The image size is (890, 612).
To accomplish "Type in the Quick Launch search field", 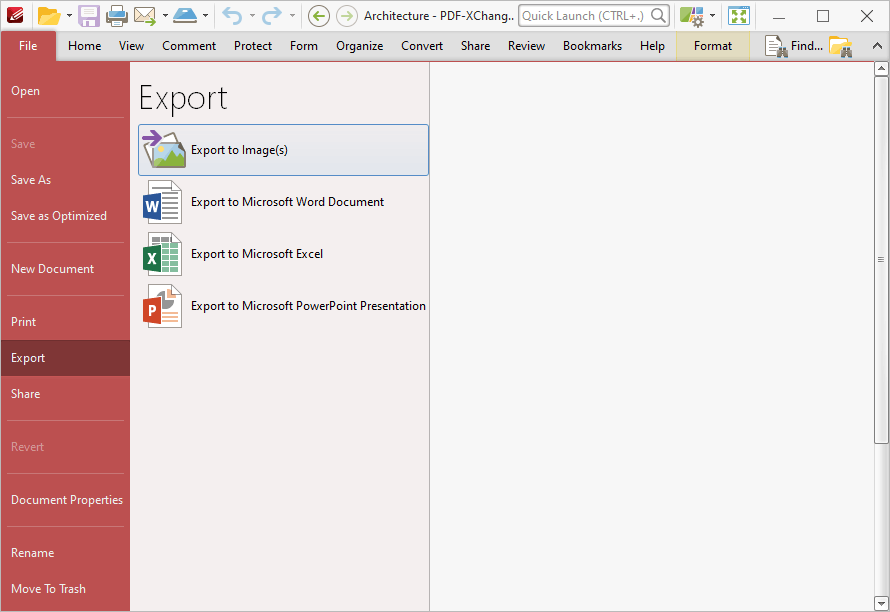I will [585, 16].
